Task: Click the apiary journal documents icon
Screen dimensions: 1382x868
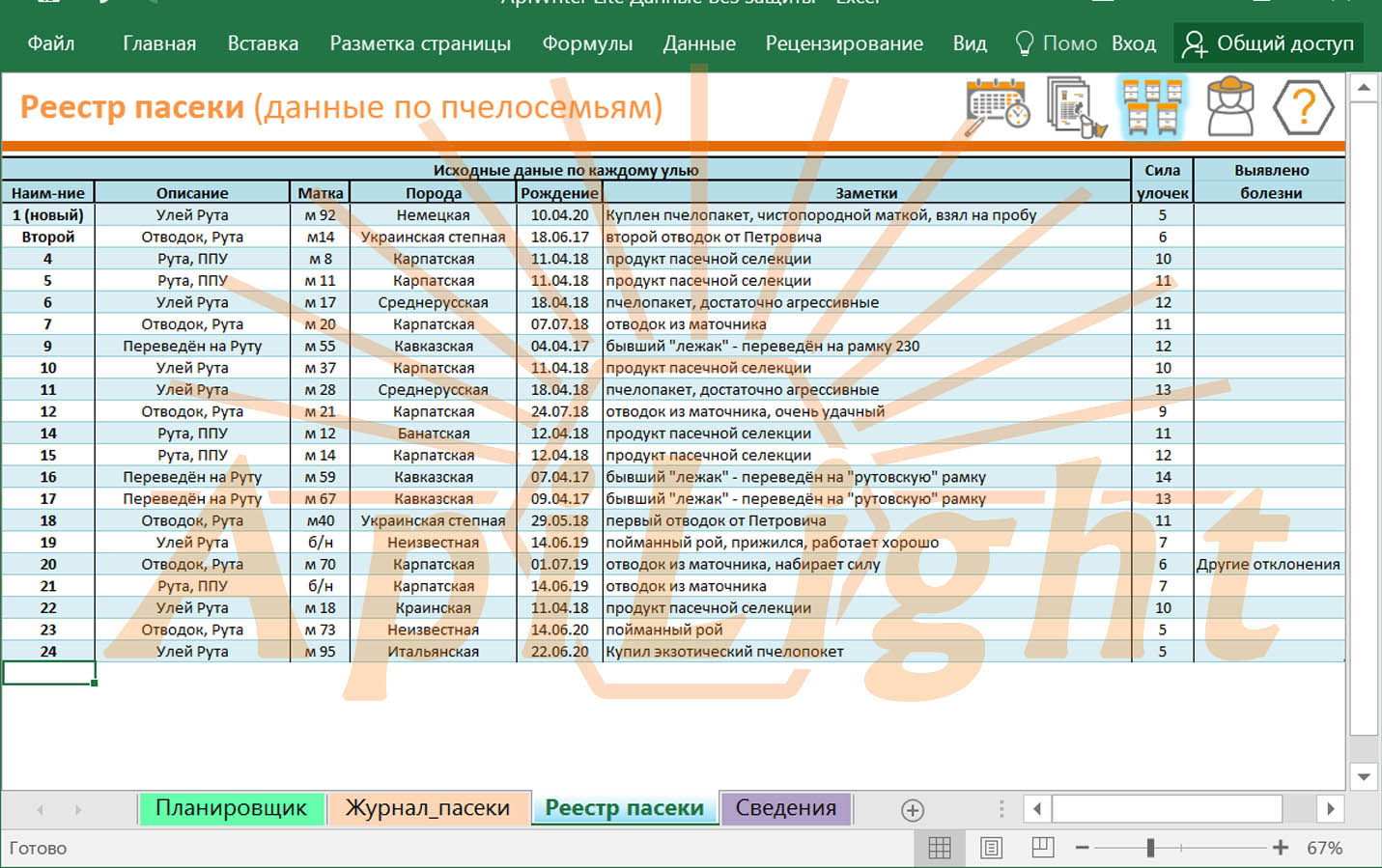Action: coord(1075,108)
